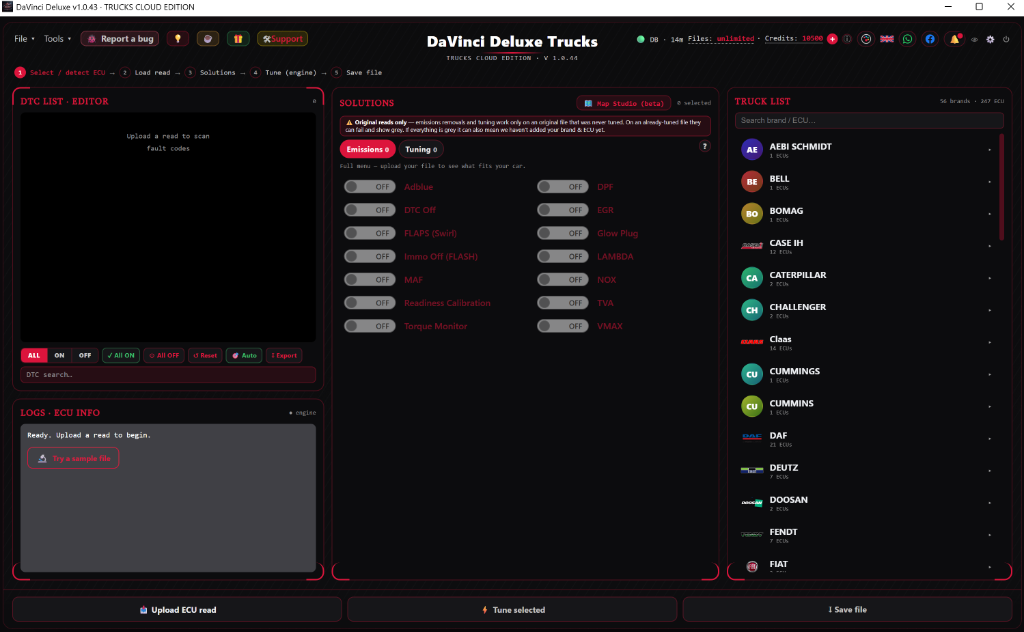Filter DTC list by ON
The image size is (1024, 632).
tap(59, 356)
